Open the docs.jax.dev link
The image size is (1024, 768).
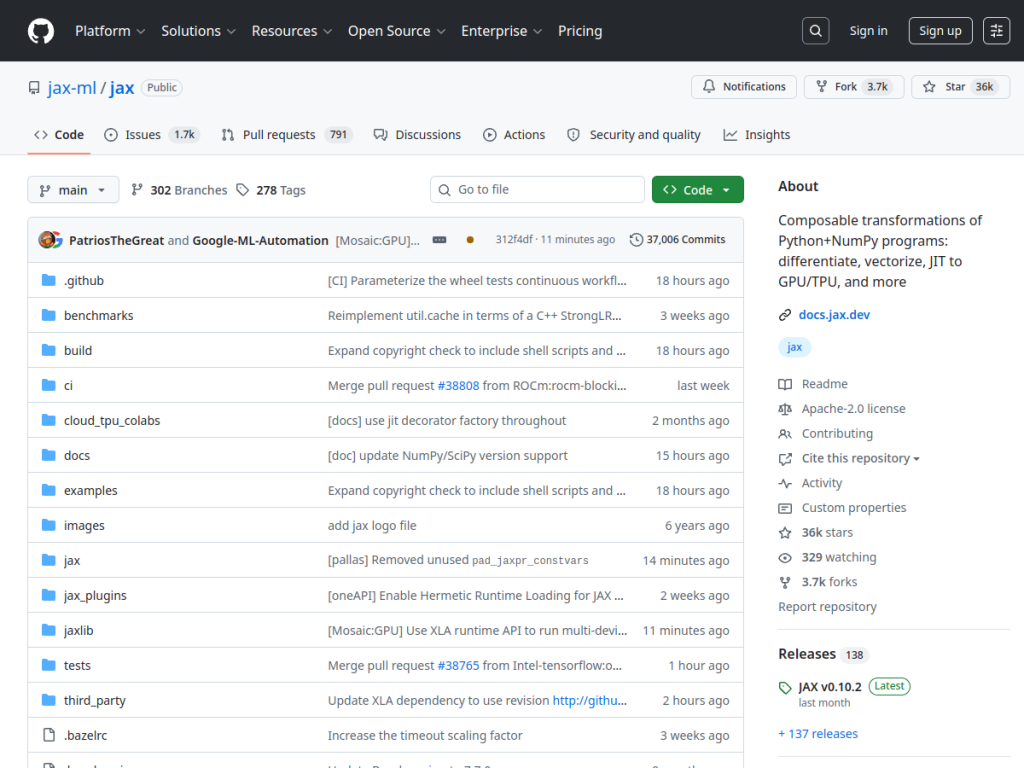(834, 315)
